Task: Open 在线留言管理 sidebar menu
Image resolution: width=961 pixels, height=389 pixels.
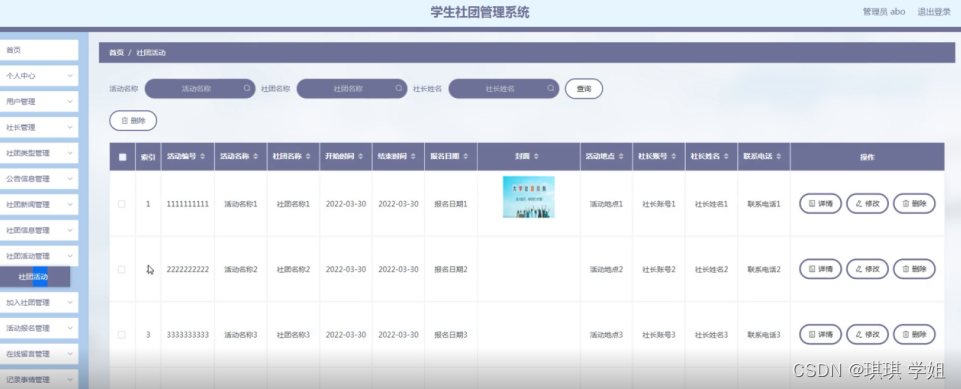Action: click(x=39, y=354)
